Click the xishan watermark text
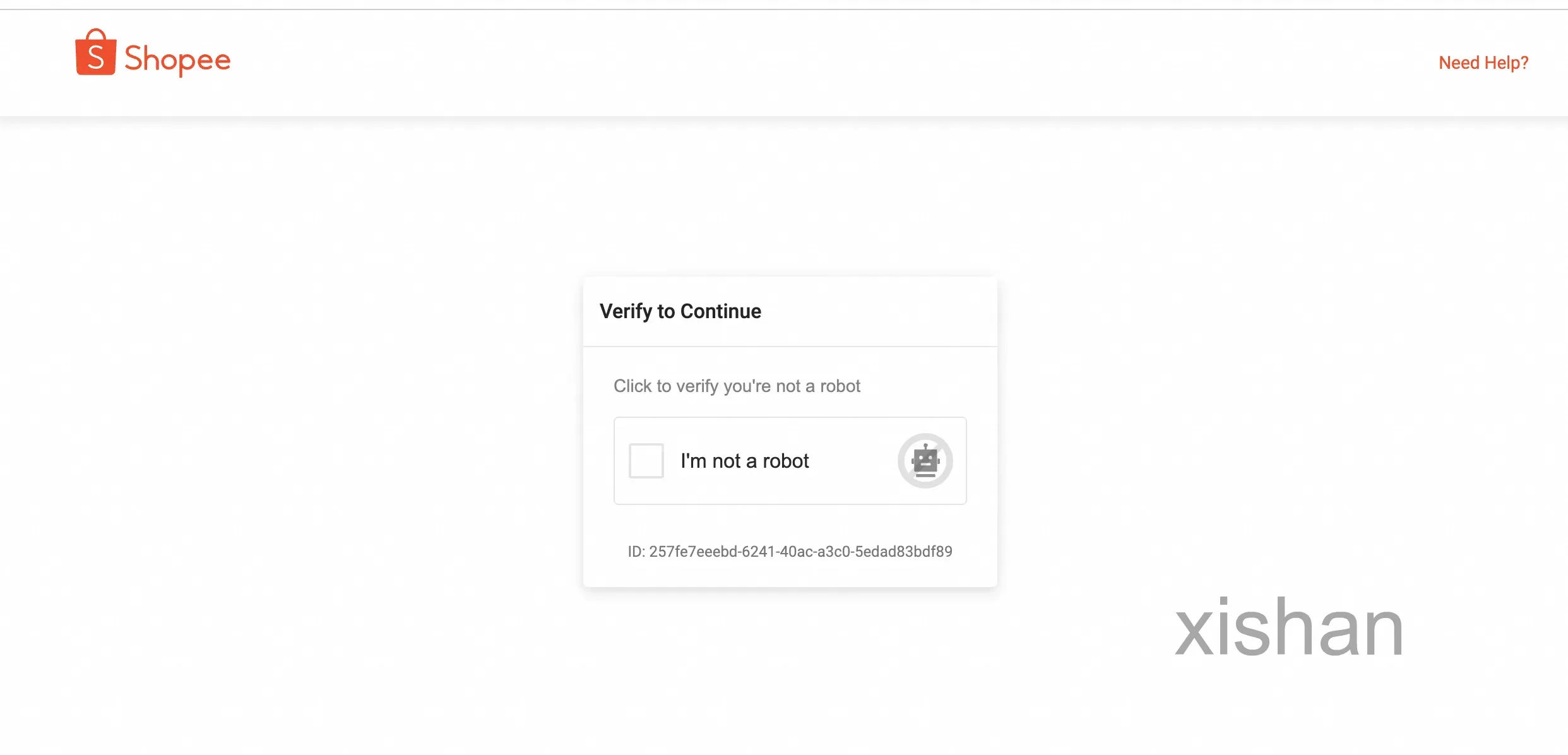Screen dimensions: 1568x755 click(x=1289, y=628)
